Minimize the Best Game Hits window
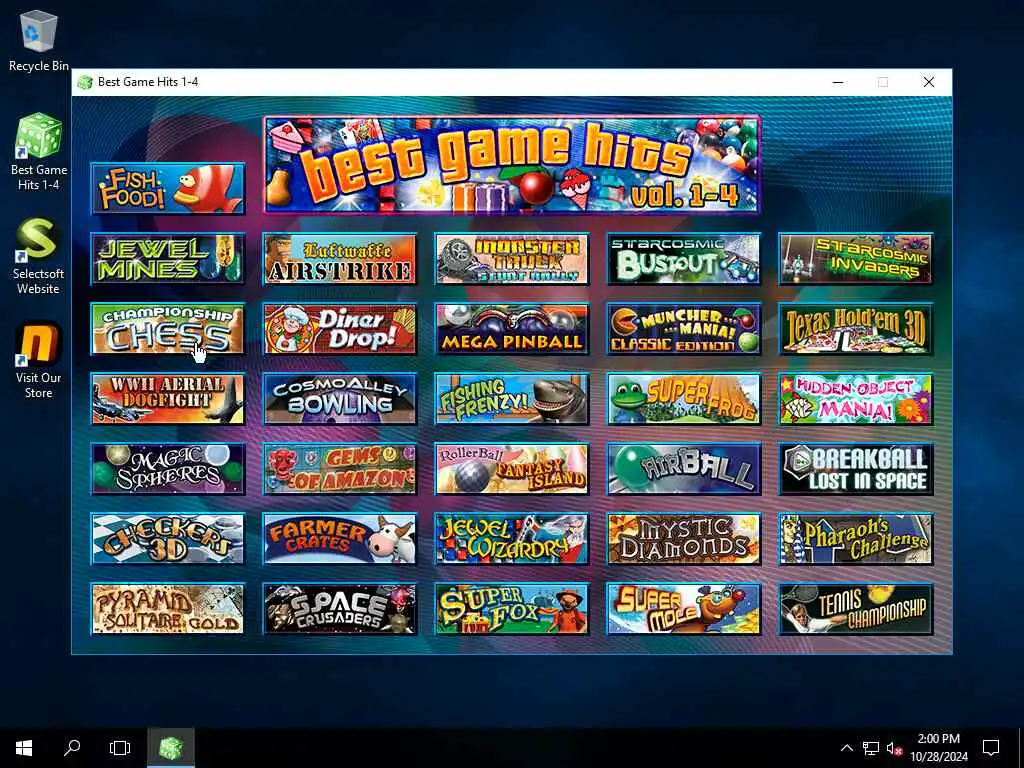The width and height of the screenshot is (1024, 768). pos(838,82)
